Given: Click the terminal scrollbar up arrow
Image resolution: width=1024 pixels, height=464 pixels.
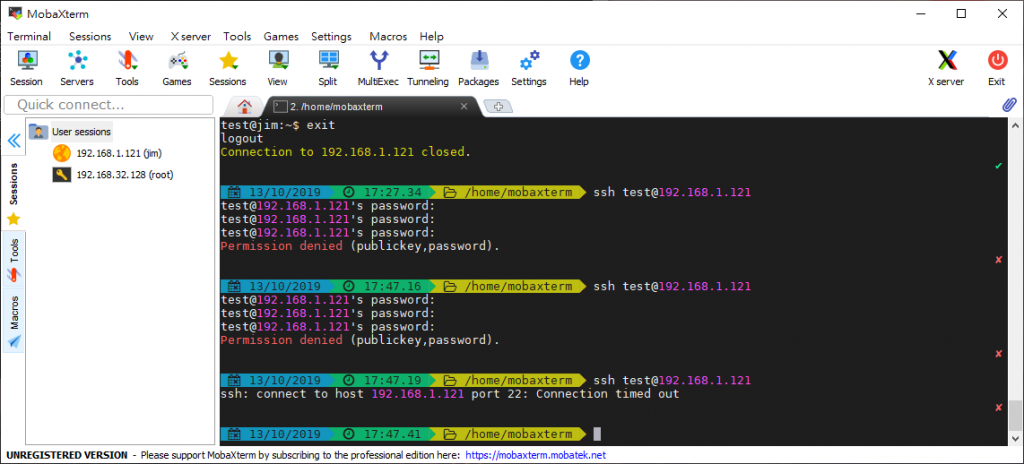Looking at the screenshot, I should (x=1015, y=125).
